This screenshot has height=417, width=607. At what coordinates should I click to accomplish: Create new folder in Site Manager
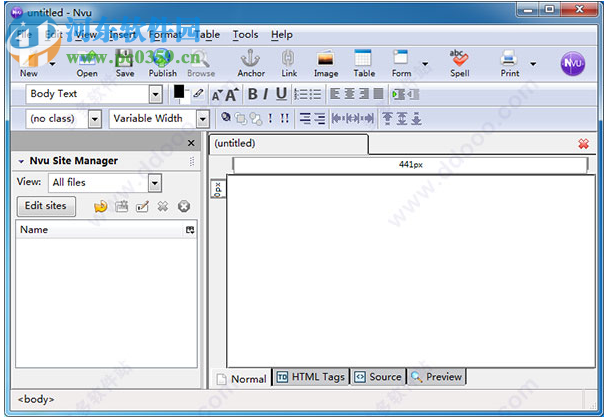point(122,206)
